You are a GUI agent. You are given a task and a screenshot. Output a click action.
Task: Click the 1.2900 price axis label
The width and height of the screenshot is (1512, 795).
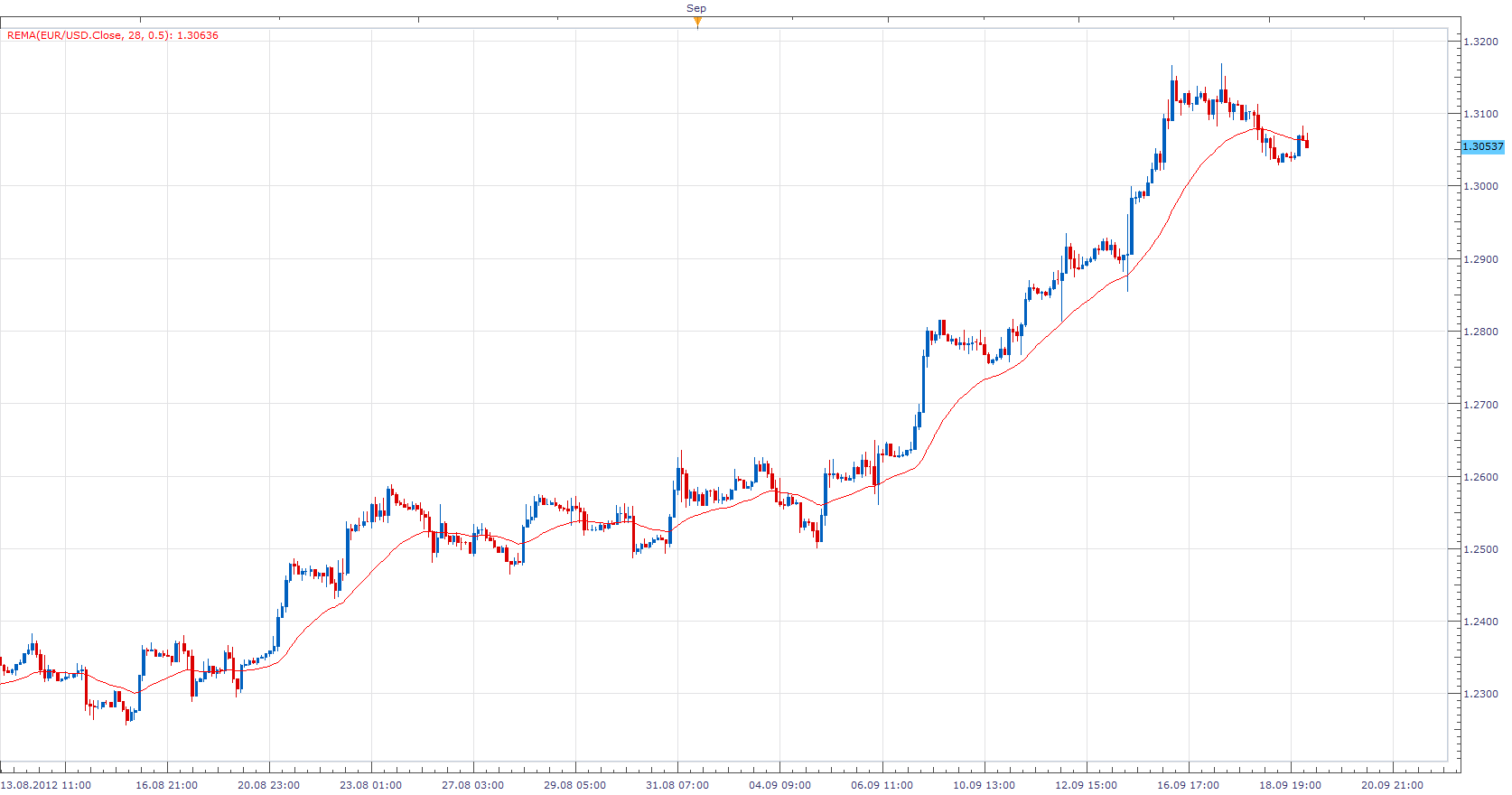1480,259
